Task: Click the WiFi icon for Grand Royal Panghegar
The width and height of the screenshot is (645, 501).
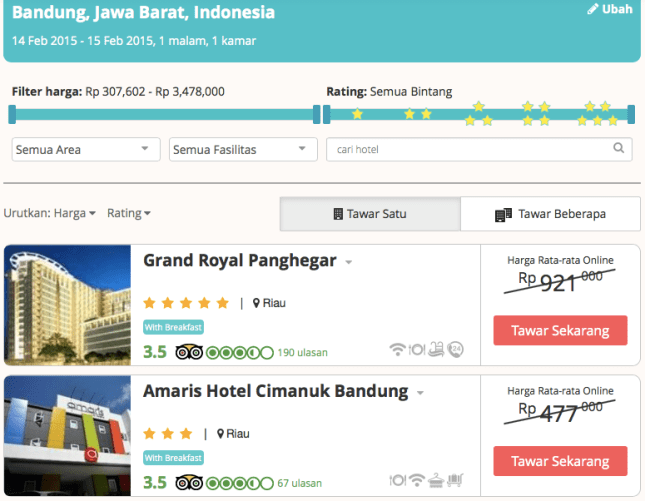Action: coord(397,350)
